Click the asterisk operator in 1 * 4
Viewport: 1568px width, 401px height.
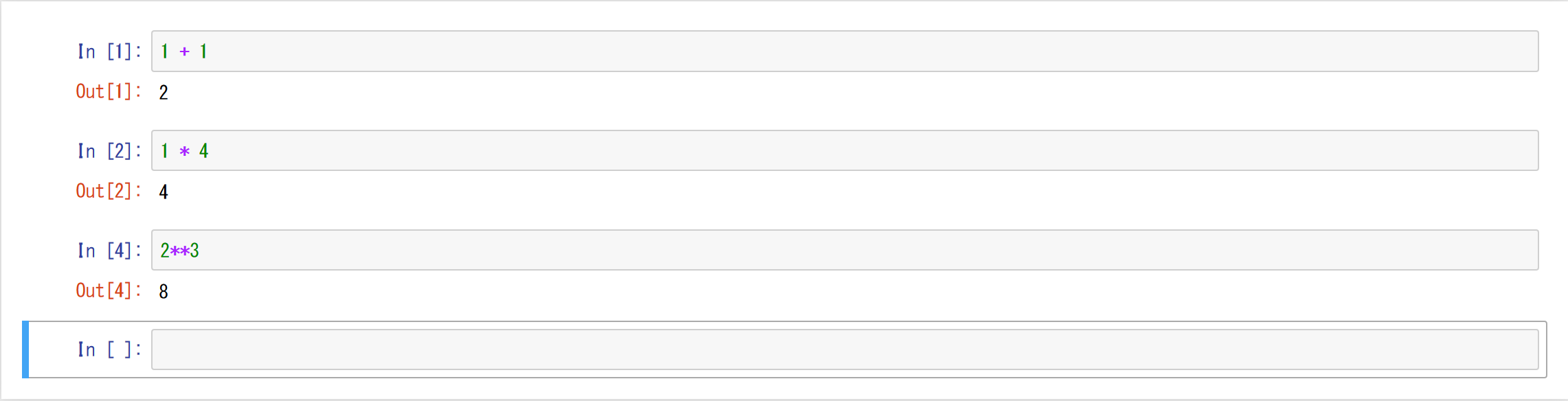184,152
